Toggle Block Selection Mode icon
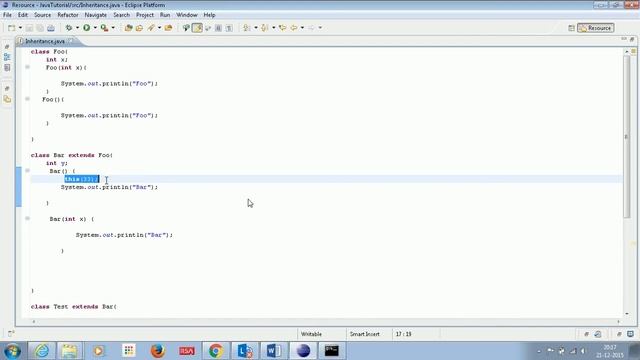Screen dimensions: 640x360 218,28
